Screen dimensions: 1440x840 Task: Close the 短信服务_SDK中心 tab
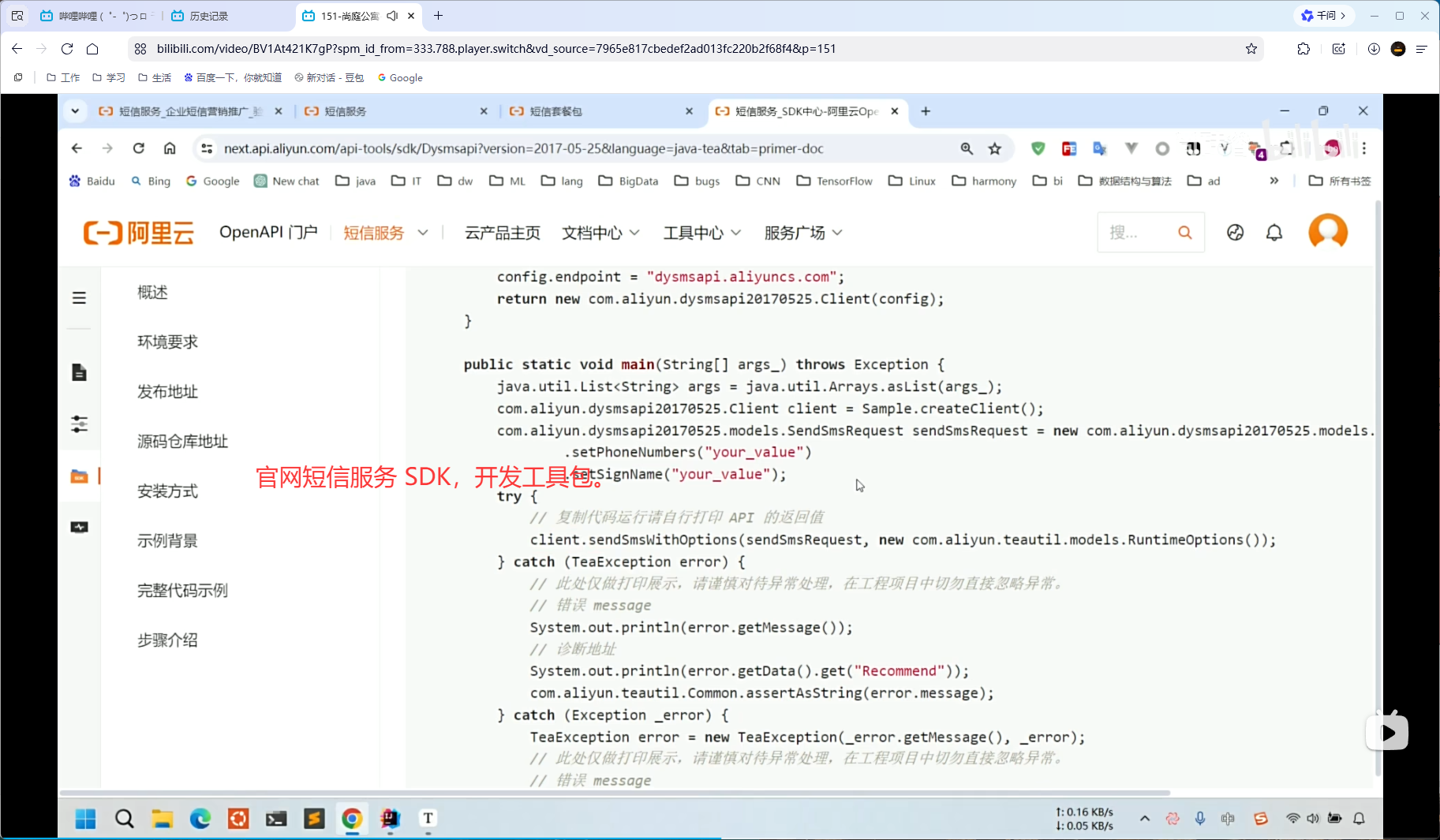point(895,111)
